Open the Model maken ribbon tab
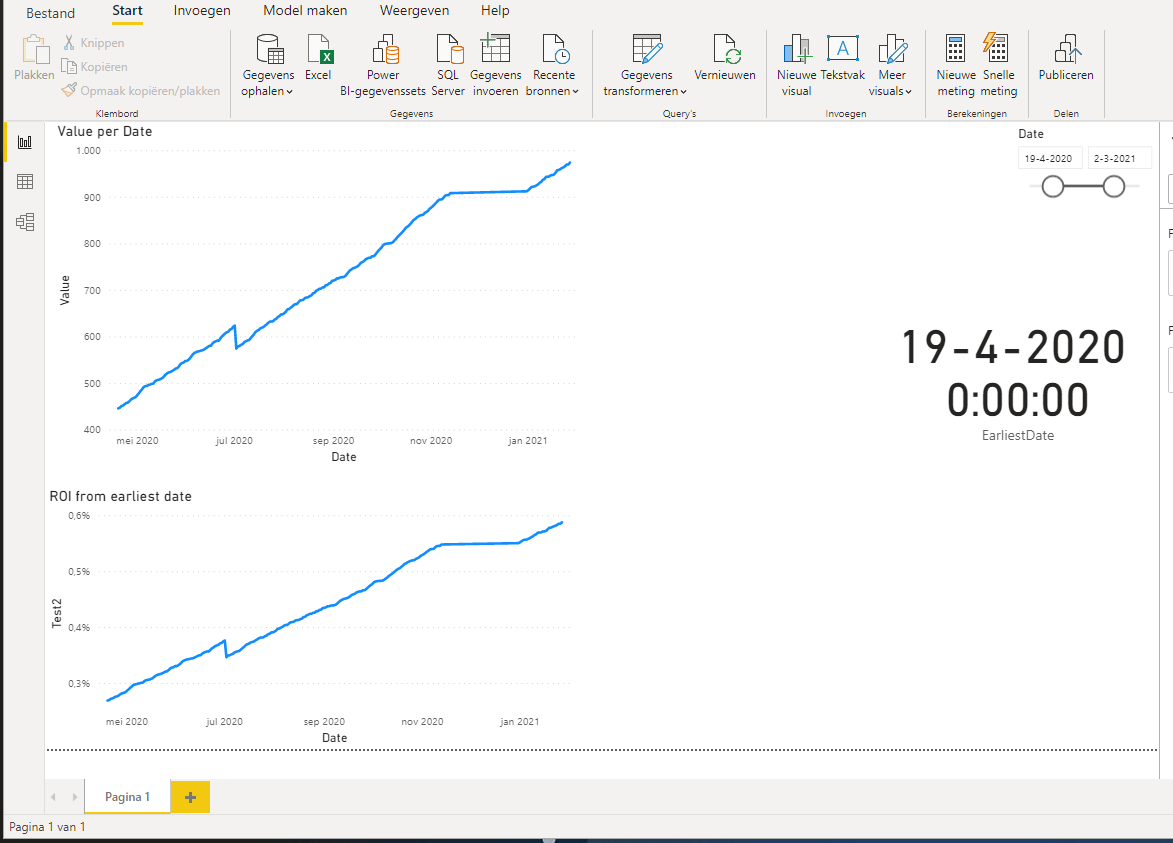 305,10
